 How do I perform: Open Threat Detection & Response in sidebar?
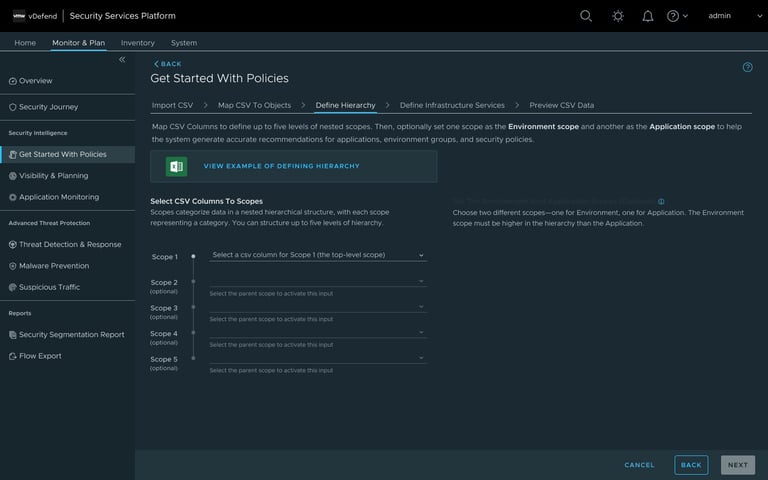[69, 244]
